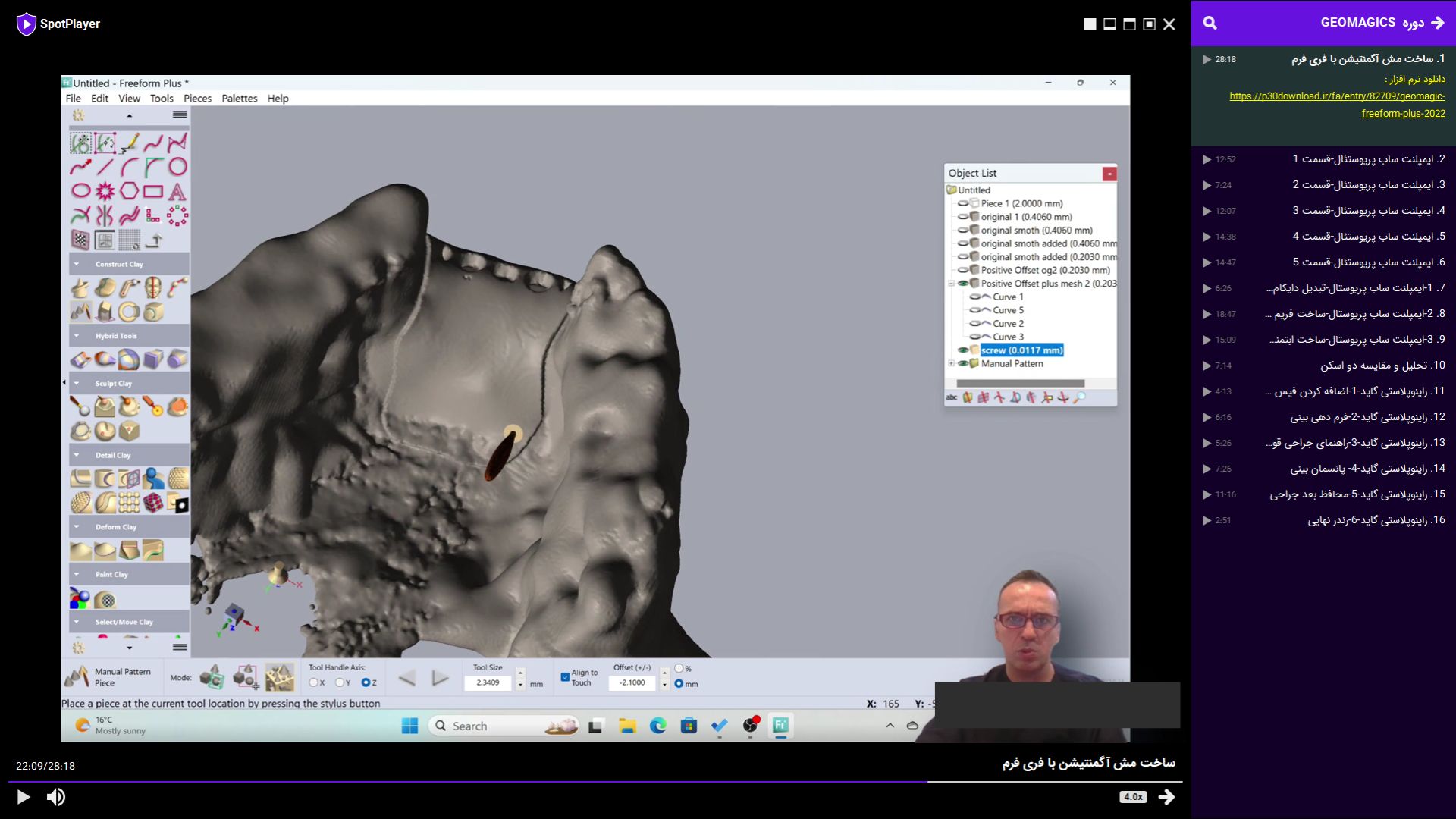The image size is (1456, 819).
Task: Collapse the Select/Move Clay section
Action: pos(77,622)
